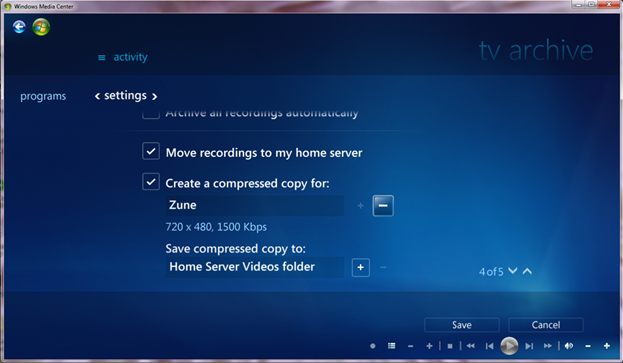Click channel up plus in transport bar
623x363 pixels.
[x=429, y=346]
